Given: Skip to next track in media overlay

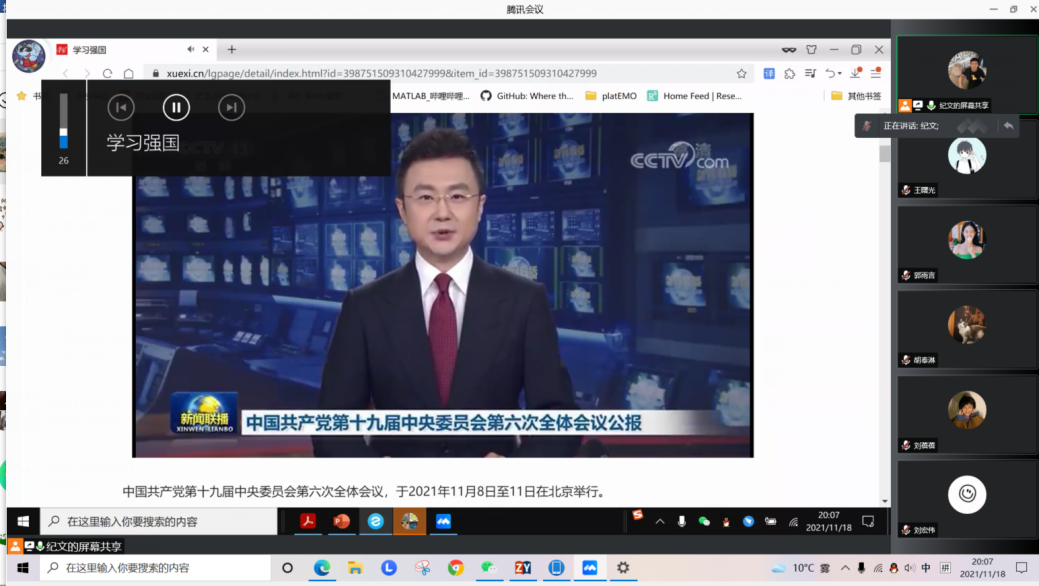Looking at the screenshot, I should pyautogui.click(x=231, y=107).
